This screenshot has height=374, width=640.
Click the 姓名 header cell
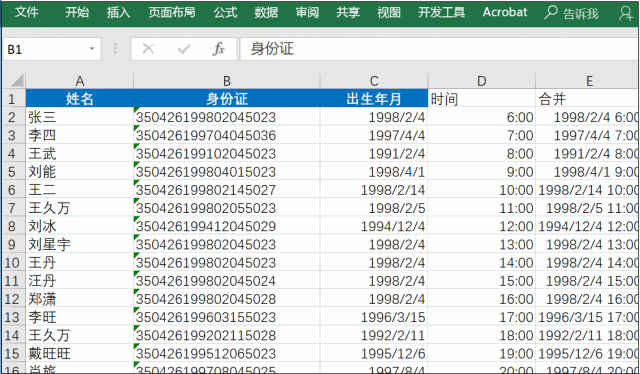tap(80, 98)
